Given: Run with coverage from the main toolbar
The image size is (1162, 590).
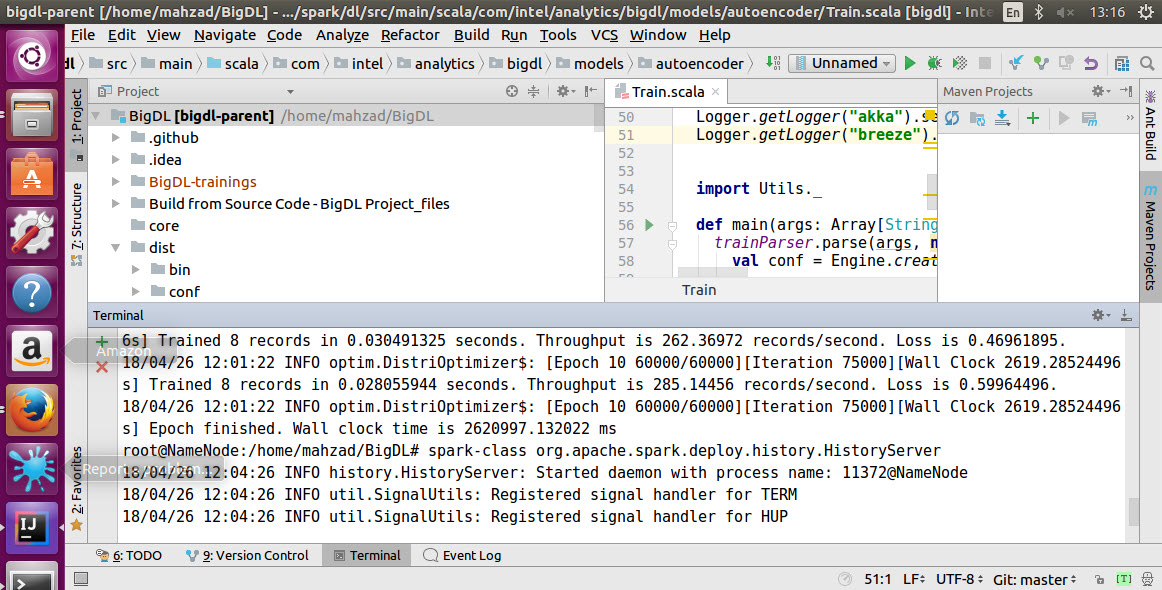Looking at the screenshot, I should (960, 63).
